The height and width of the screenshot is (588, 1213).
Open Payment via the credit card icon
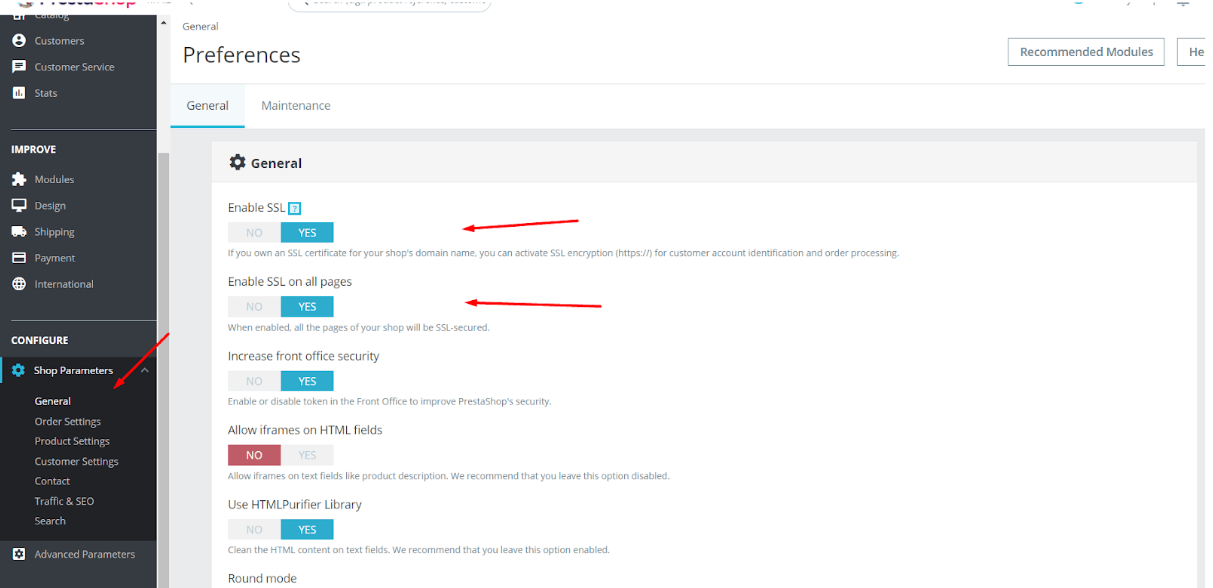click(x=18, y=257)
